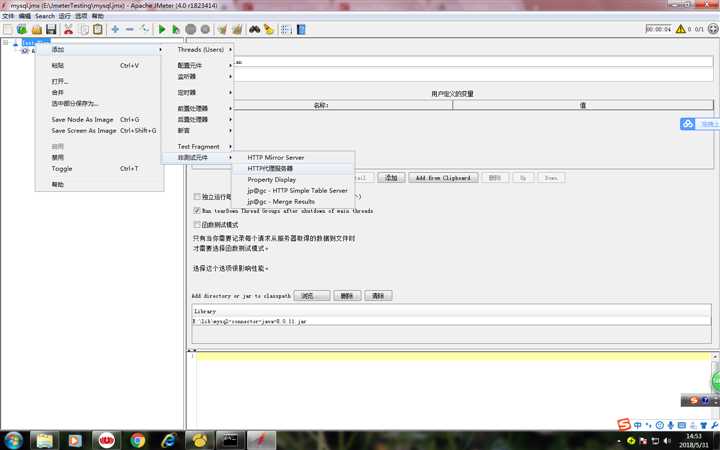
Task: Click the 清除 classpath button
Action: (x=378, y=296)
